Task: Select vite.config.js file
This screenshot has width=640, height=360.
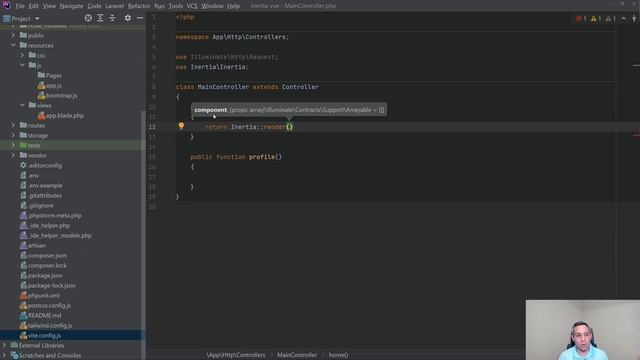Action: [x=44, y=336]
